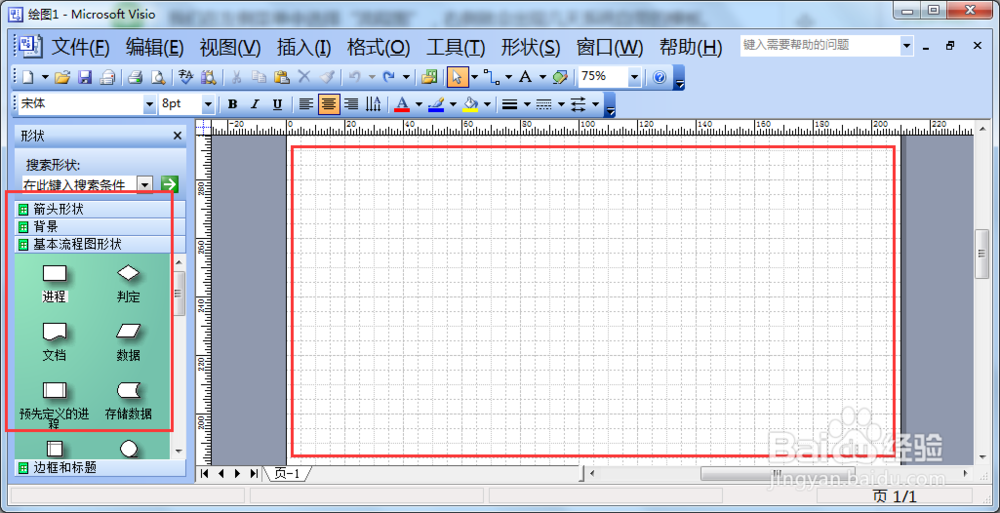Image resolution: width=1000 pixels, height=513 pixels.
Task: Open the 视图(V) menu
Action: click(x=230, y=47)
